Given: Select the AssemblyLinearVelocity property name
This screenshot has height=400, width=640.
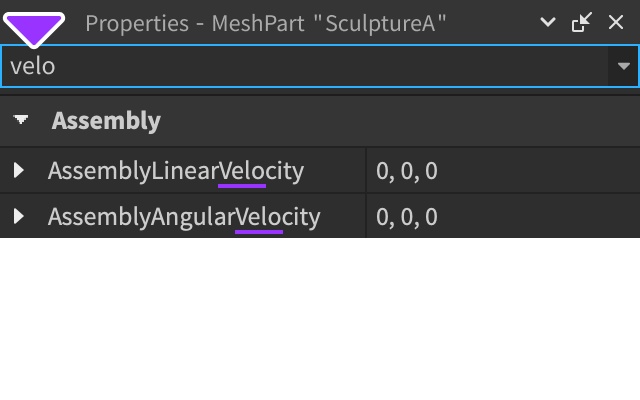Looking at the screenshot, I should 175,171.
